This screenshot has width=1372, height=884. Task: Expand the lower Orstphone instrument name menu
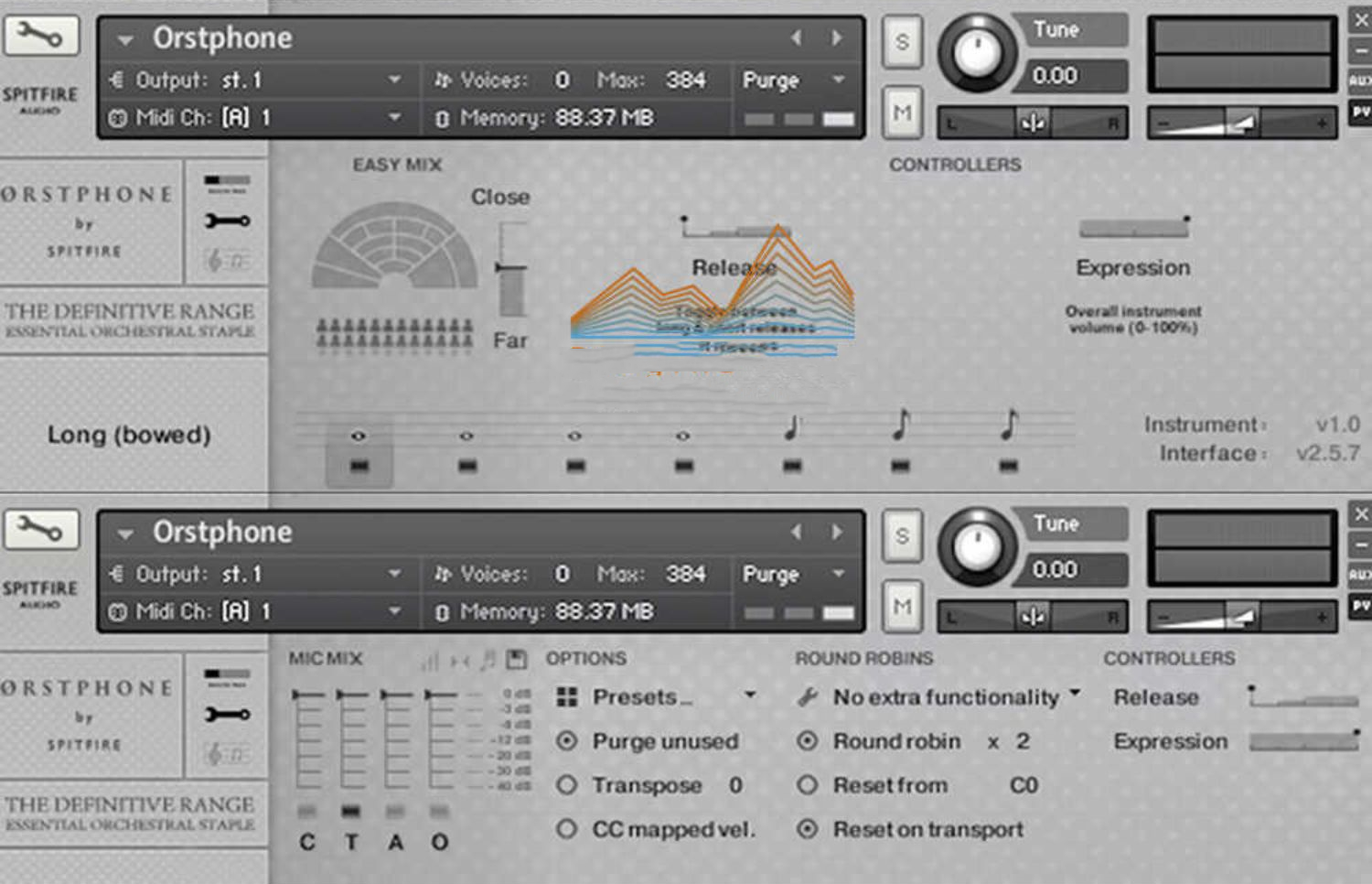pyautogui.click(x=125, y=534)
